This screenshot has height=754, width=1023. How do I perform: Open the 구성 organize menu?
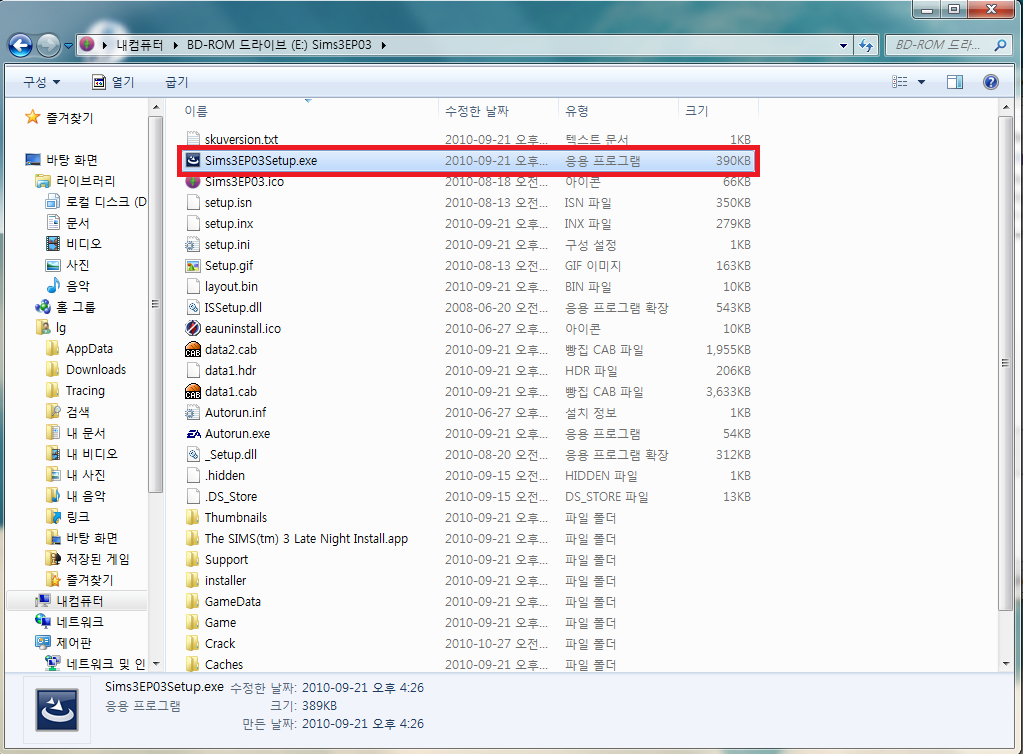(42, 82)
